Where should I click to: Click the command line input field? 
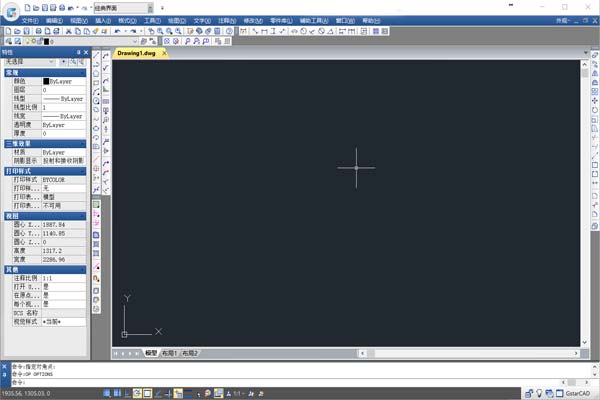tap(300, 382)
